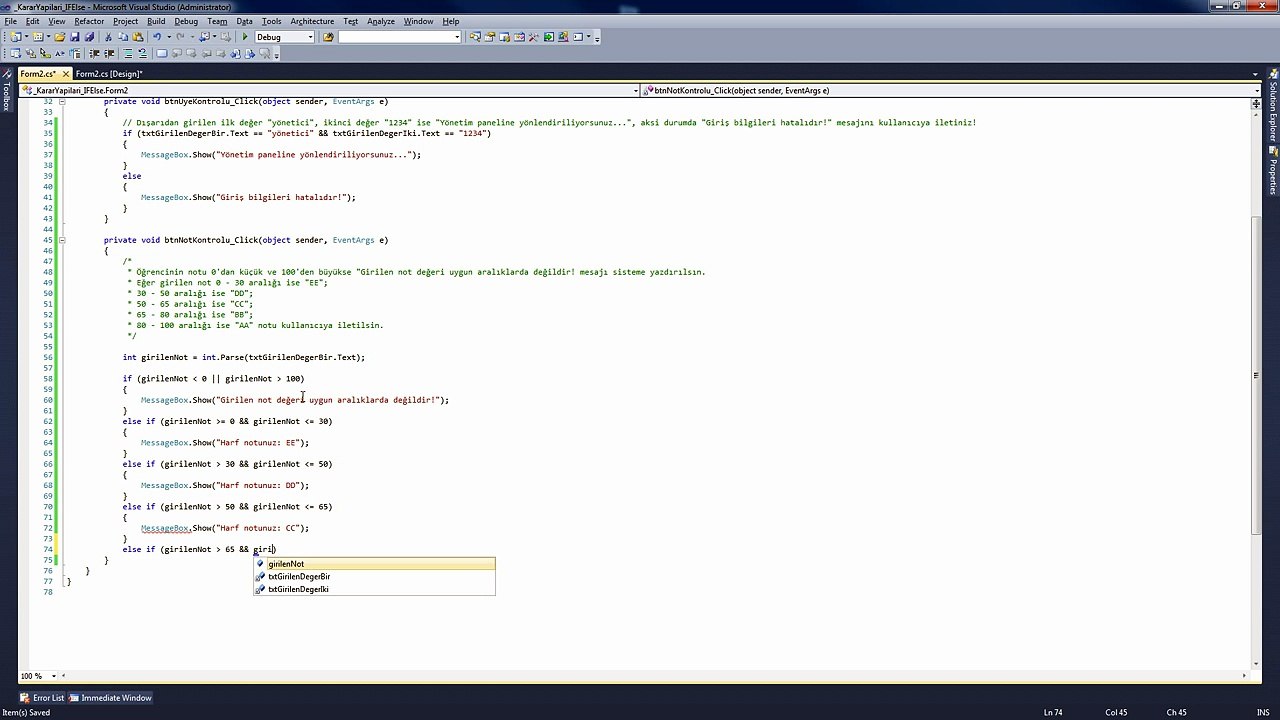
Task: Click the Add New Item icon
Action: coord(38,37)
